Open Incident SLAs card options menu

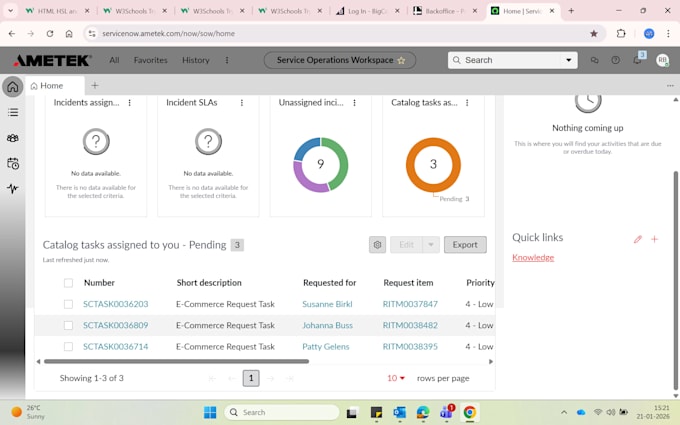242,103
